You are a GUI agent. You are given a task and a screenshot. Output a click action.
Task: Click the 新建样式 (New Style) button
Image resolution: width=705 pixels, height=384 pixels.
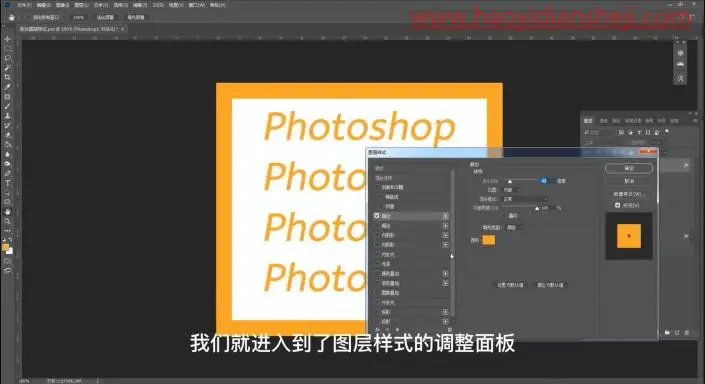click(629, 194)
